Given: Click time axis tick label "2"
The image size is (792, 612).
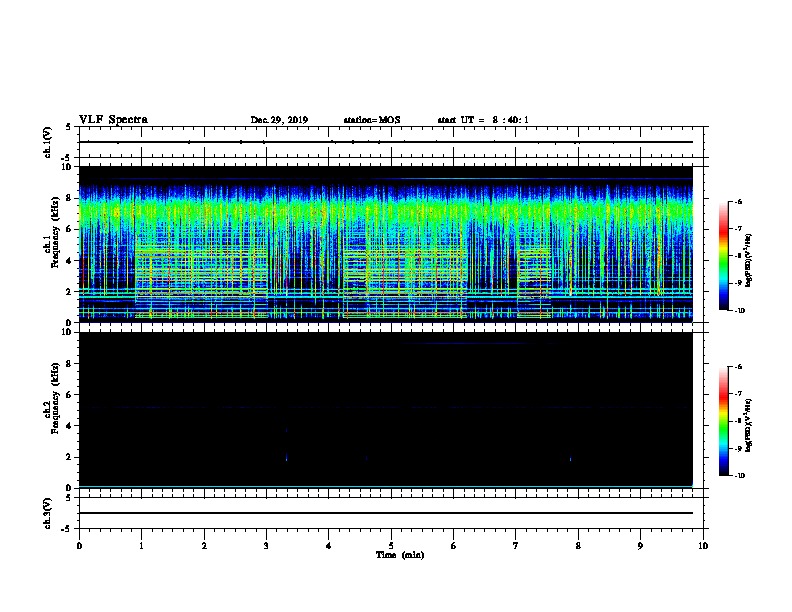Looking at the screenshot, I should pyautogui.click(x=204, y=545).
